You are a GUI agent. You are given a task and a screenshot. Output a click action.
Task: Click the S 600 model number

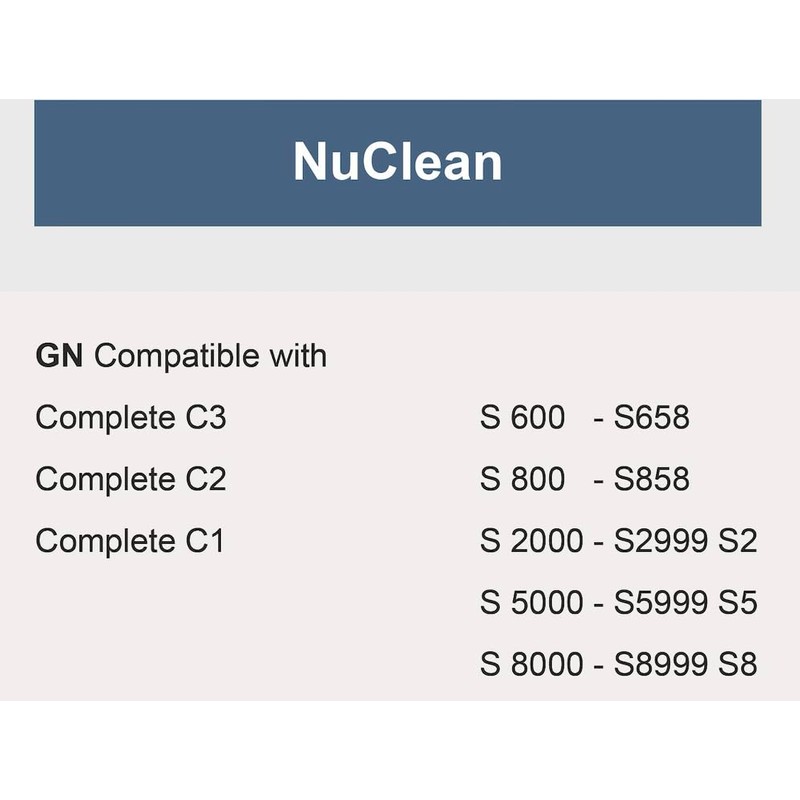pyautogui.click(x=522, y=417)
